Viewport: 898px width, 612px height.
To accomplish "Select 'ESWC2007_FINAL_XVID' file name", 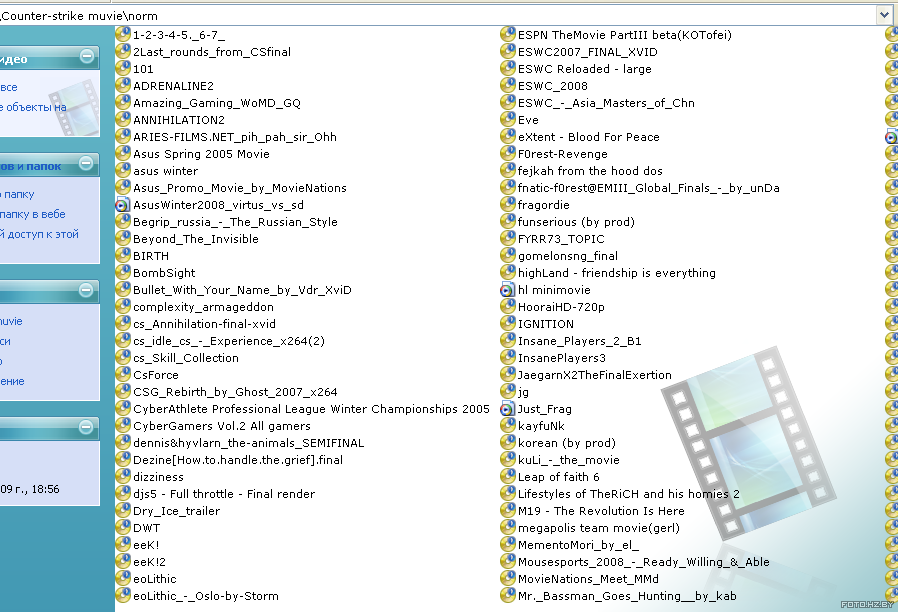I will [x=588, y=52].
